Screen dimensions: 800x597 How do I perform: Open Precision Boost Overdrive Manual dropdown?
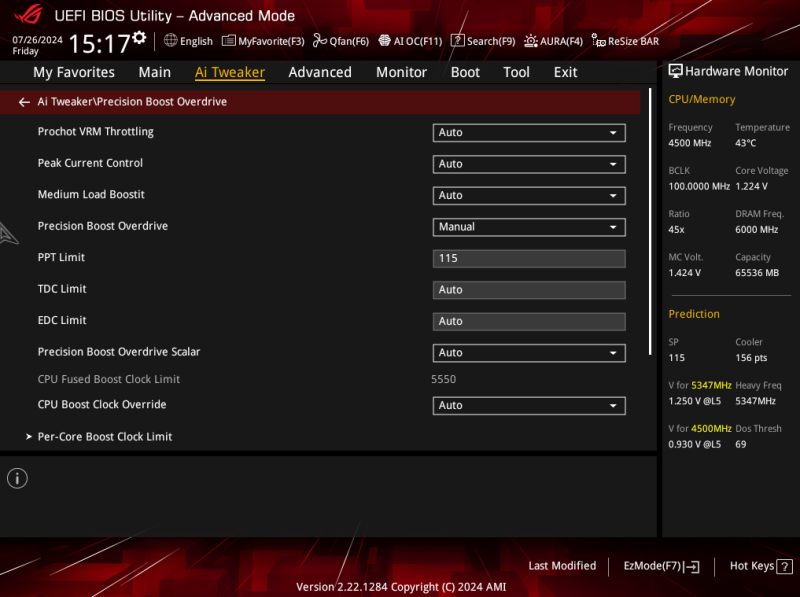click(x=529, y=227)
